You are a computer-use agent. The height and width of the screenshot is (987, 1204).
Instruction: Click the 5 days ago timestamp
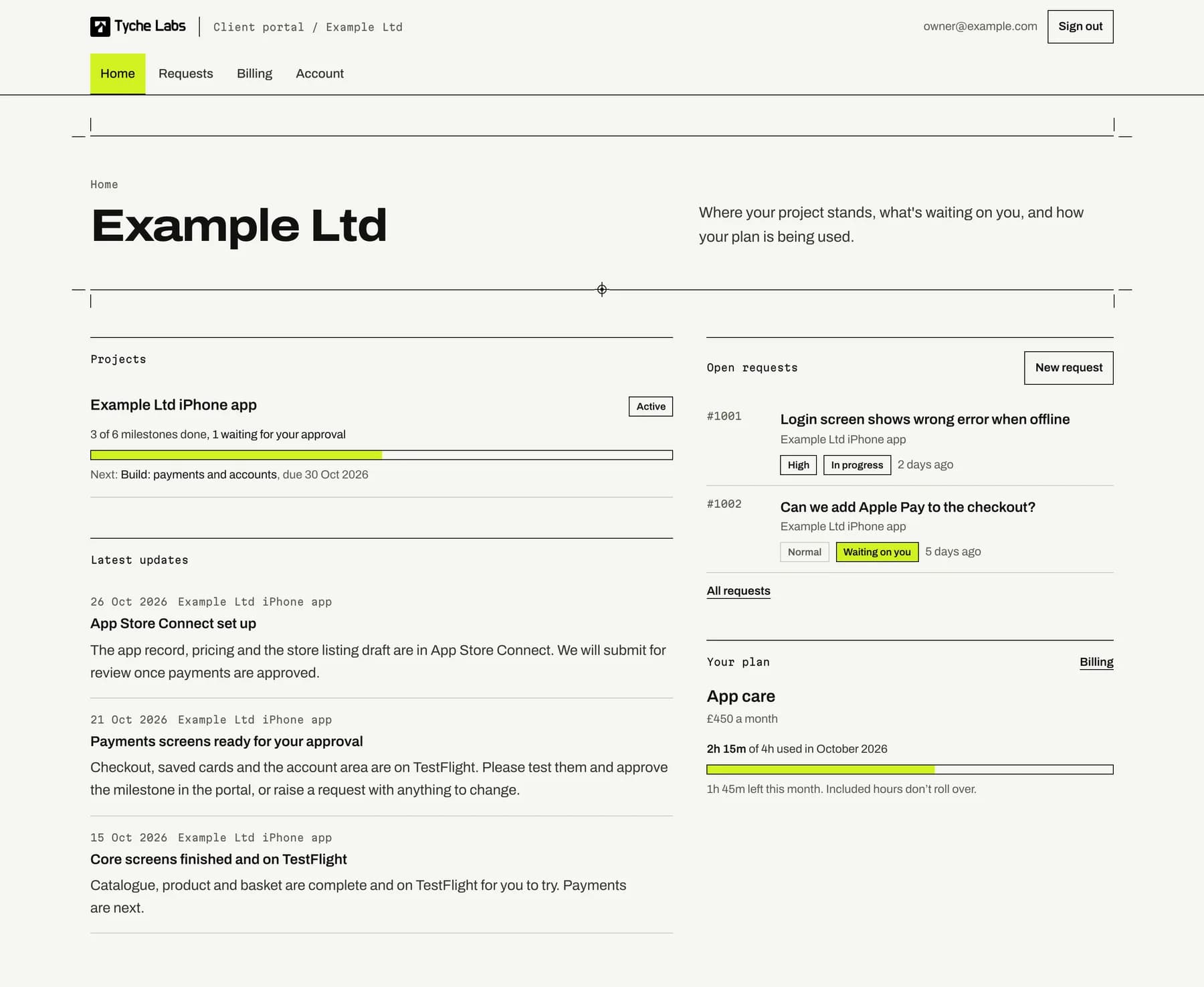coord(952,551)
